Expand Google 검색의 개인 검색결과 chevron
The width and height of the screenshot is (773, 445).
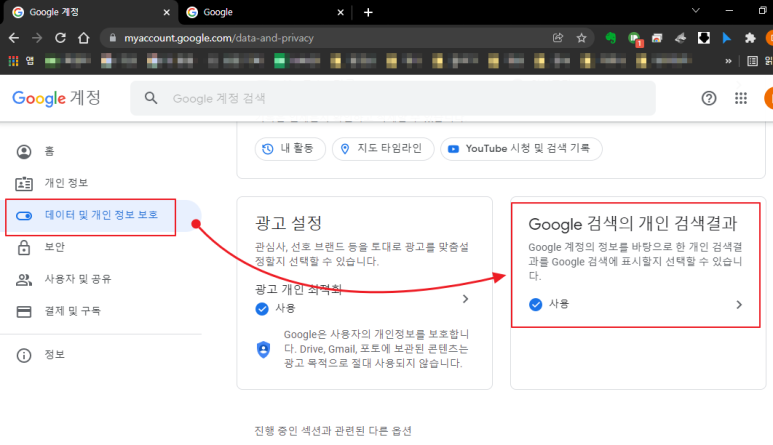(739, 305)
